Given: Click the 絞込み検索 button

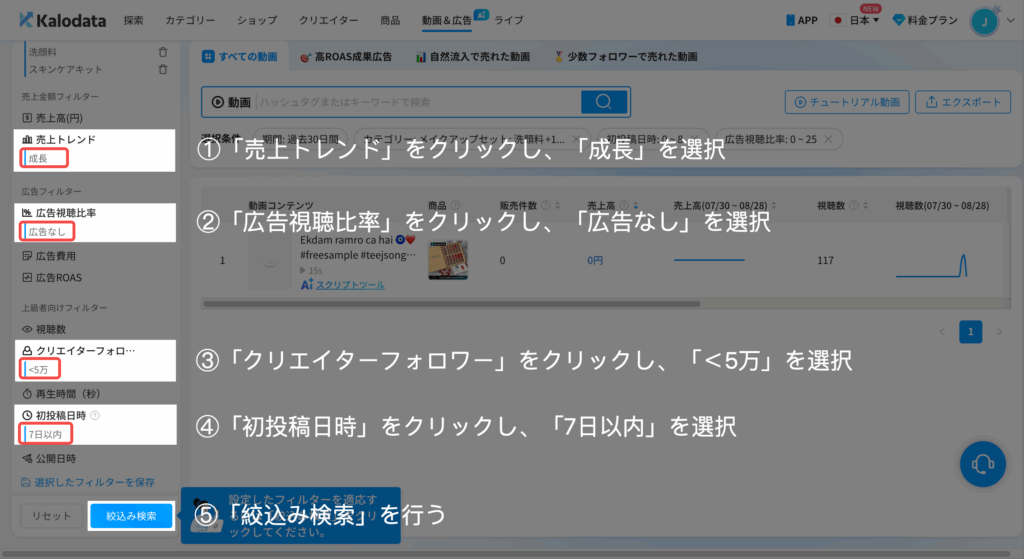Looking at the screenshot, I should [131, 516].
